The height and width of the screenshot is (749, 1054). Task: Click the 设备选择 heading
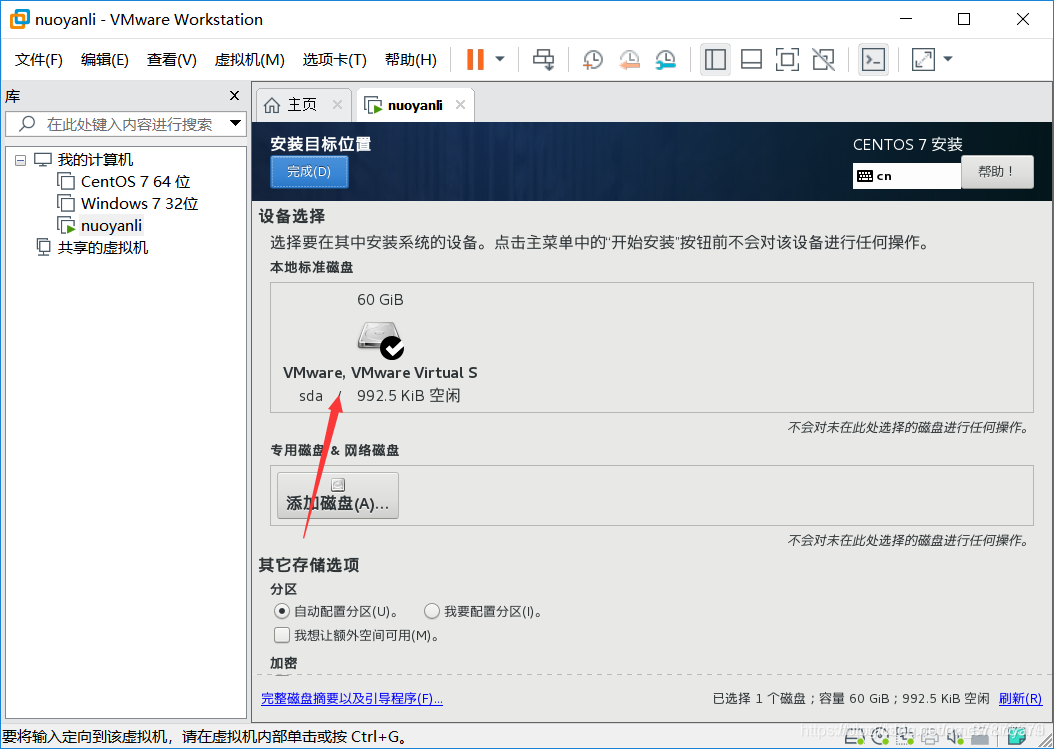292,216
